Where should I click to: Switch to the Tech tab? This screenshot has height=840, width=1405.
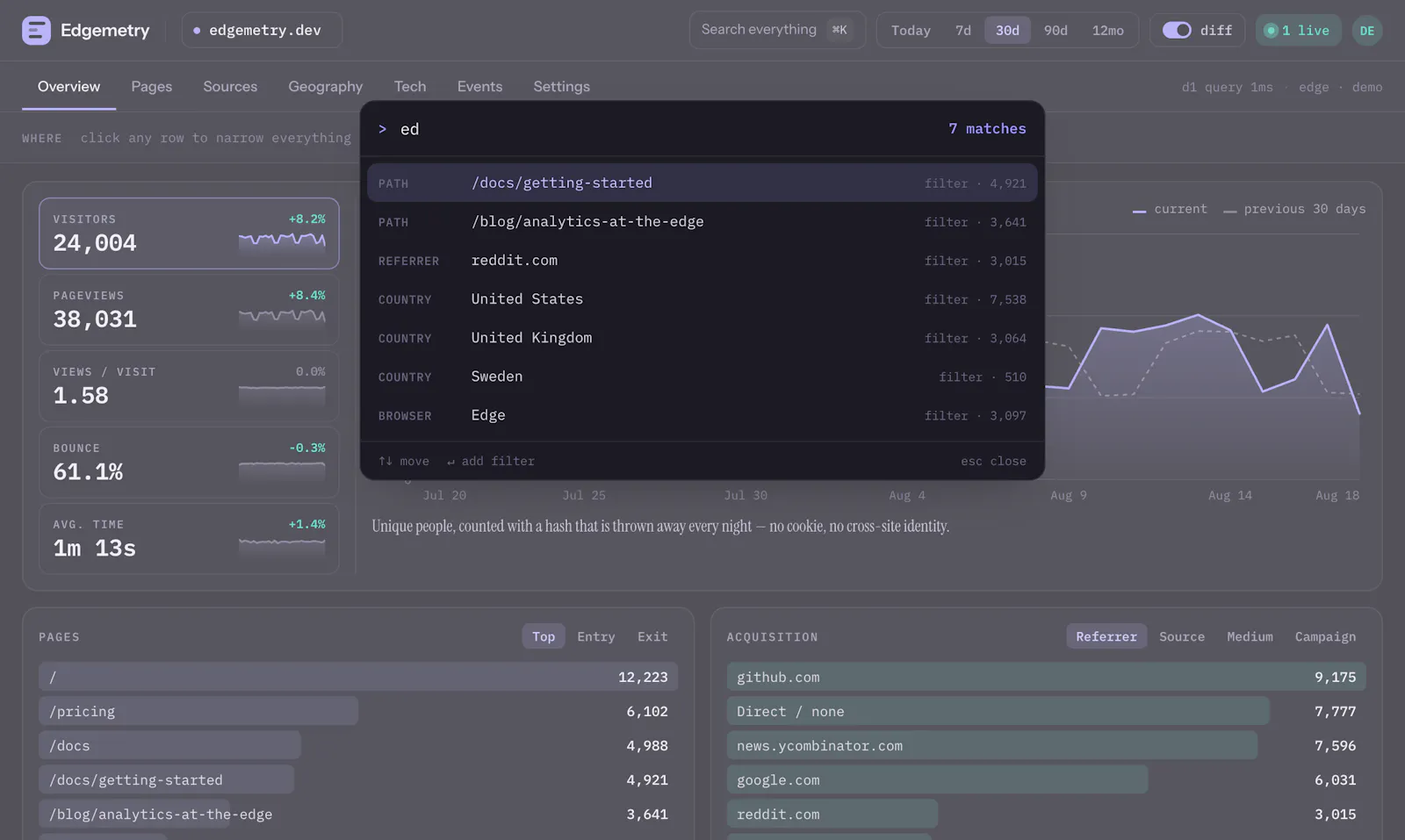coord(410,87)
